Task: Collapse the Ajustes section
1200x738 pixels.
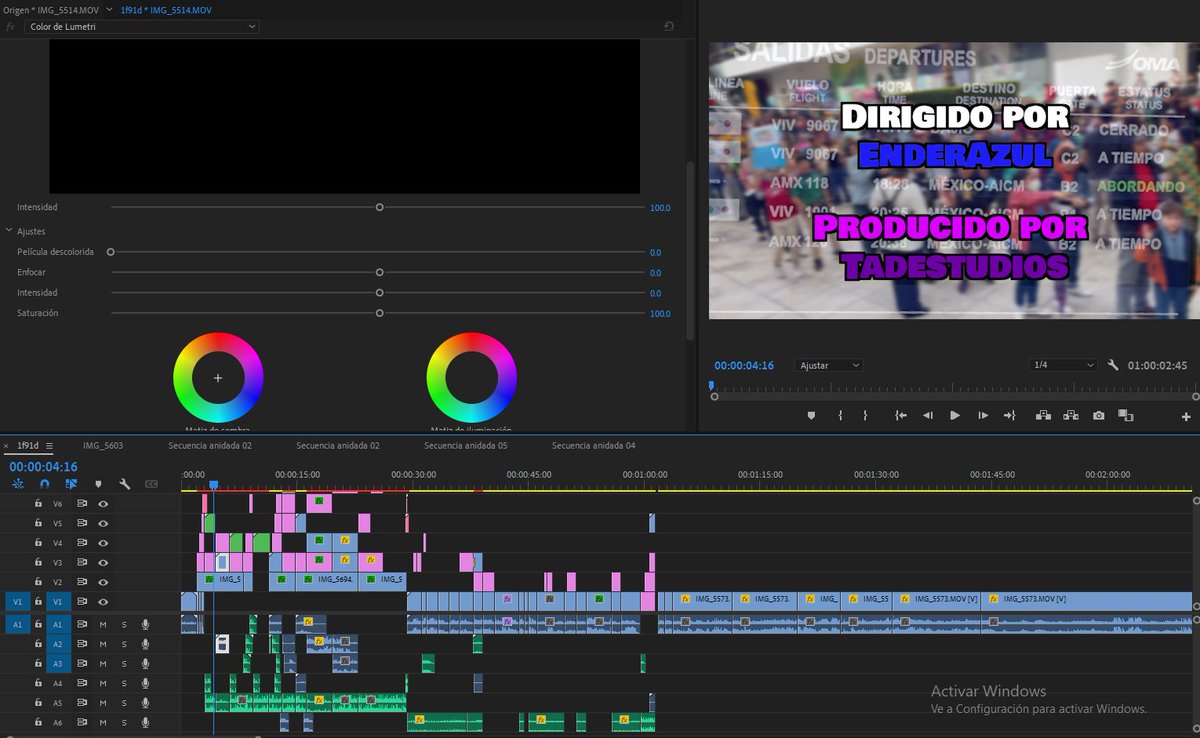Action: pyautogui.click(x=9, y=231)
